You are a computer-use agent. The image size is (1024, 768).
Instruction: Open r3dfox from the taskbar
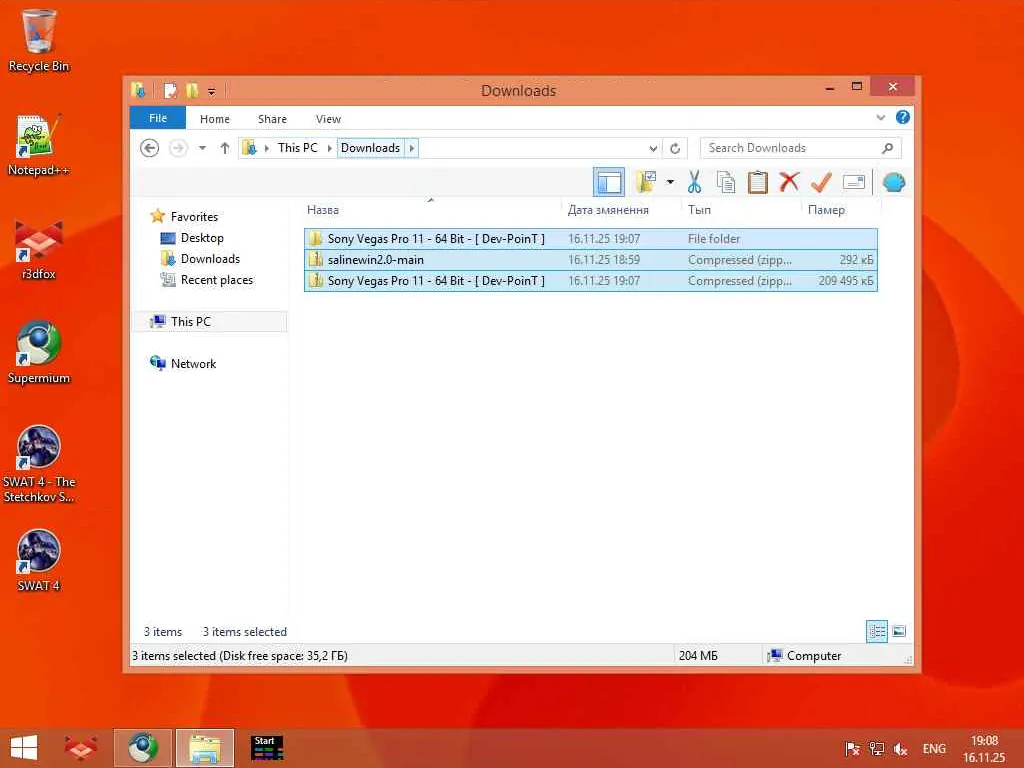[81, 748]
